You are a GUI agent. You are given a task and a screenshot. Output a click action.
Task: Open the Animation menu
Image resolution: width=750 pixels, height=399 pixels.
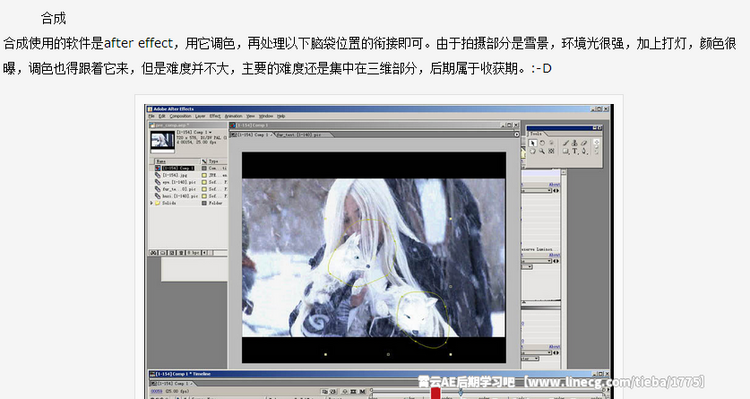(x=233, y=116)
